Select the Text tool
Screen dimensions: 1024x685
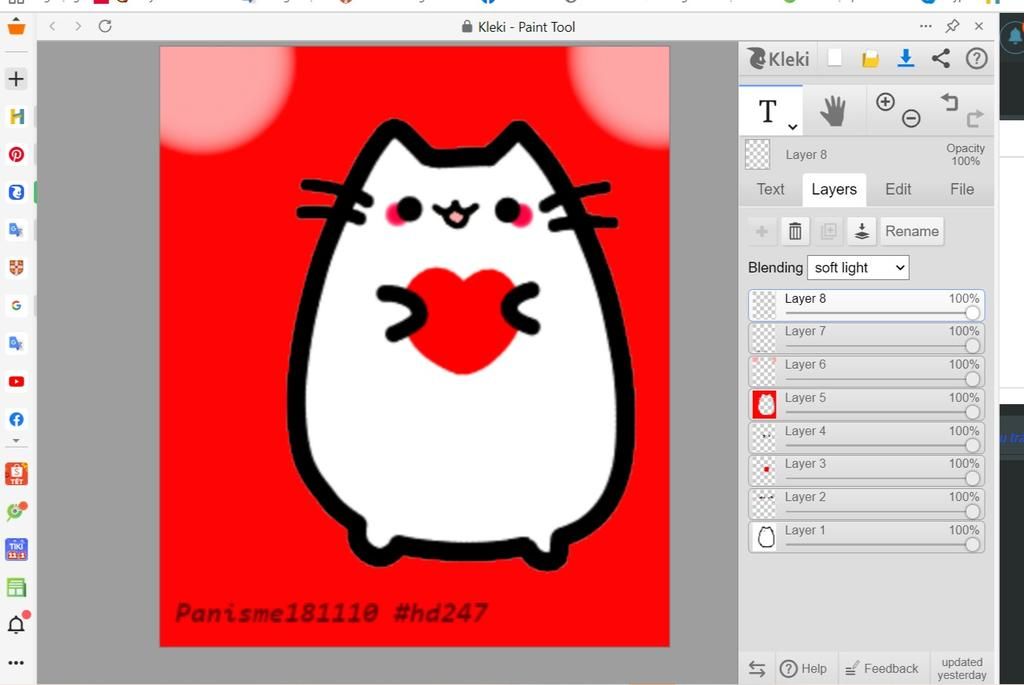pos(768,112)
